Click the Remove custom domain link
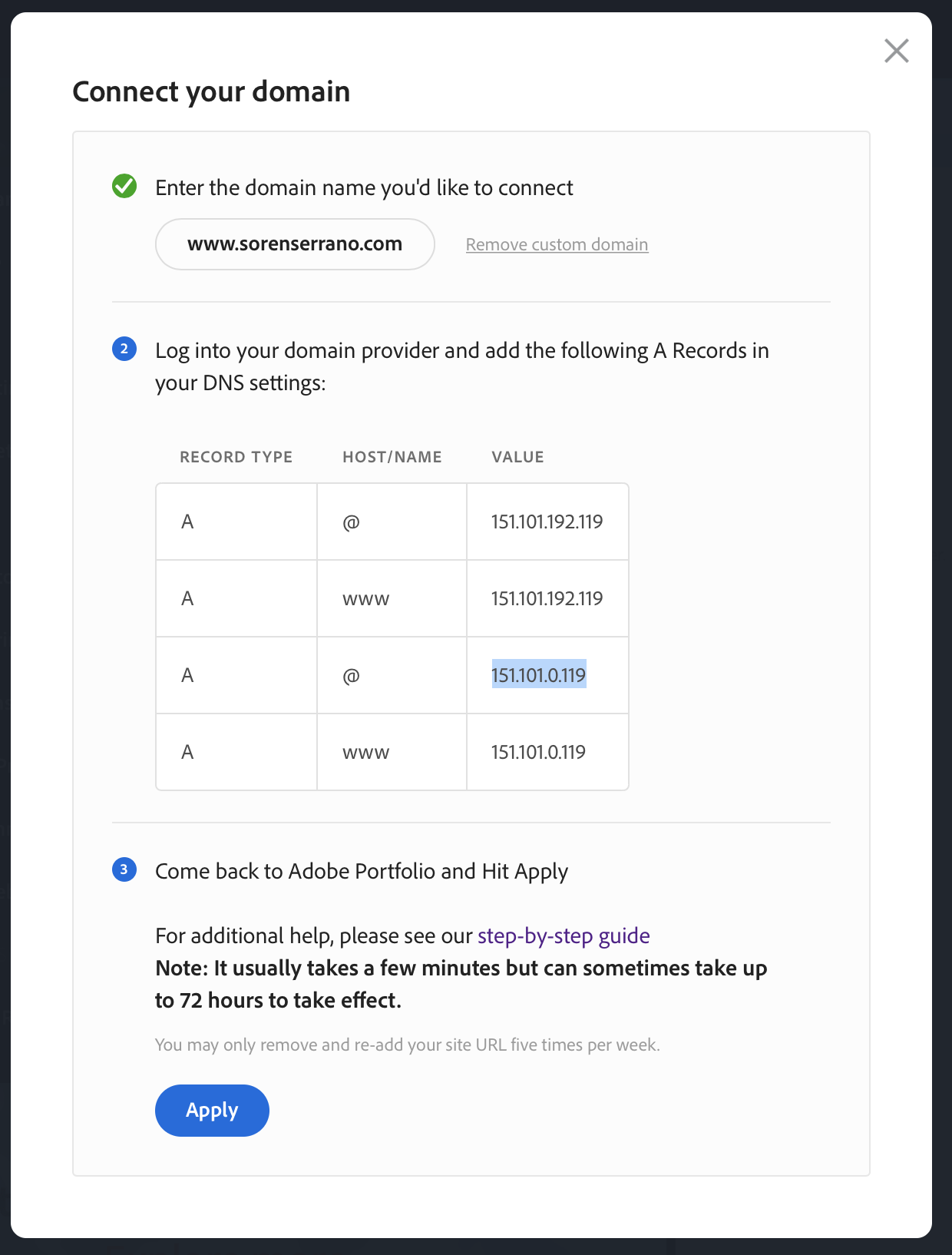This screenshot has width=952, height=1255. [x=557, y=244]
